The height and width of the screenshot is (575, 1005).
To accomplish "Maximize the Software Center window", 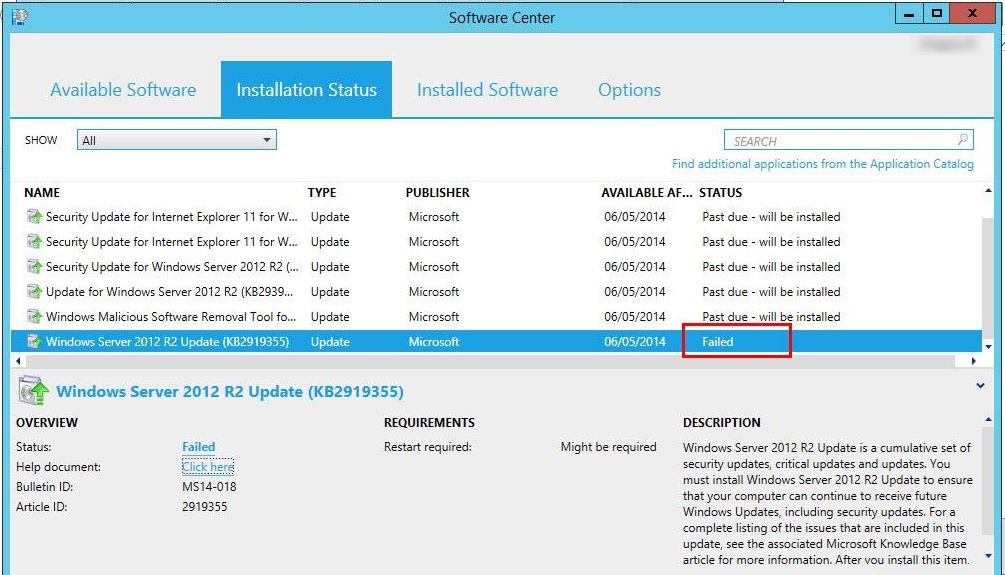I will pos(936,13).
